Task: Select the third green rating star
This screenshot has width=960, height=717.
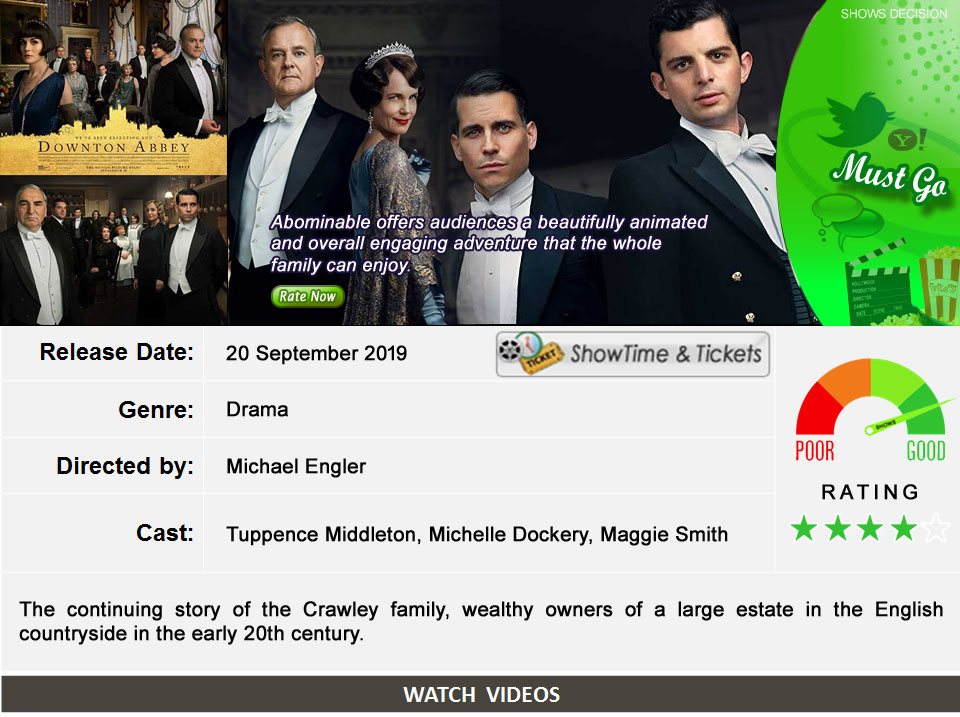Action: [870, 528]
